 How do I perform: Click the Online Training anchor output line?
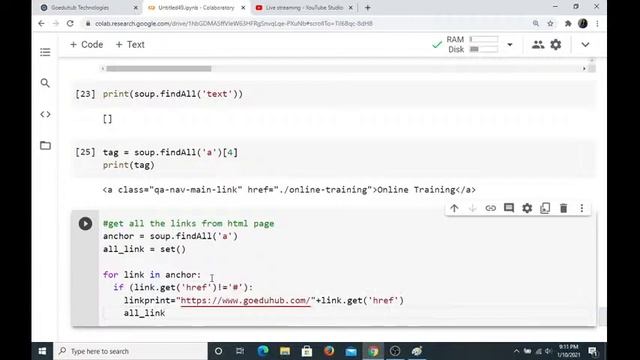[x=289, y=190]
